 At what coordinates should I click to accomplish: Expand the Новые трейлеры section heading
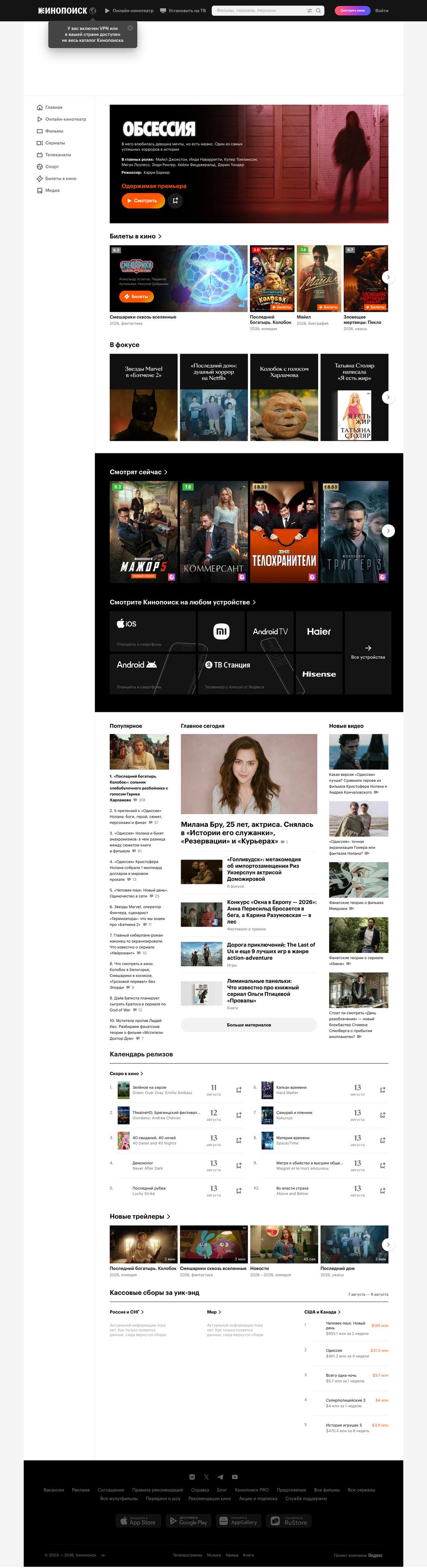point(140,1216)
